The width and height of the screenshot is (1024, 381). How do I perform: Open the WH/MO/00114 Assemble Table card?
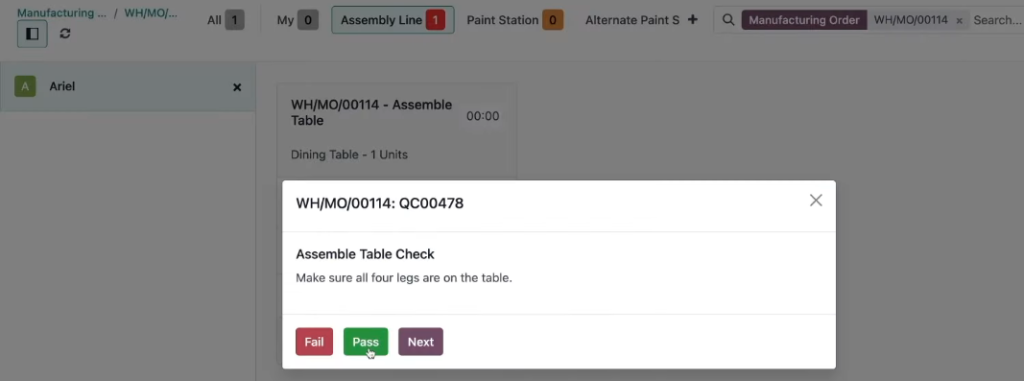tap(397, 131)
